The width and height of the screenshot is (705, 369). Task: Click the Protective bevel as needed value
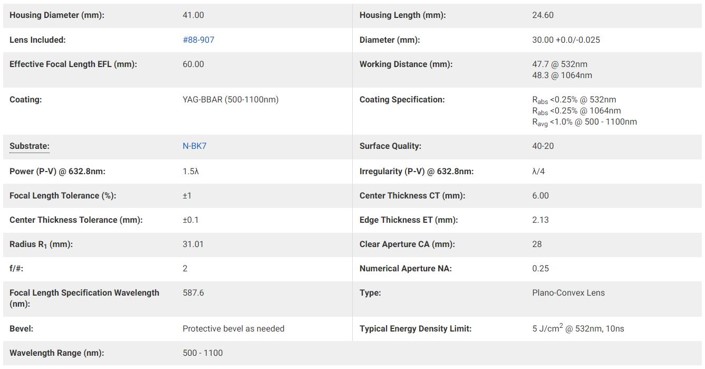233,329
